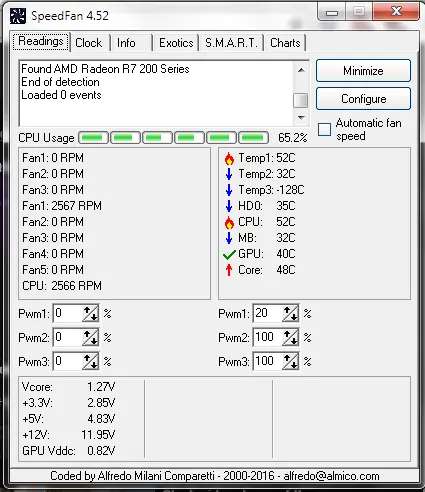
Task: Click the flame icon beside Temp1
Action: click(x=229, y=159)
